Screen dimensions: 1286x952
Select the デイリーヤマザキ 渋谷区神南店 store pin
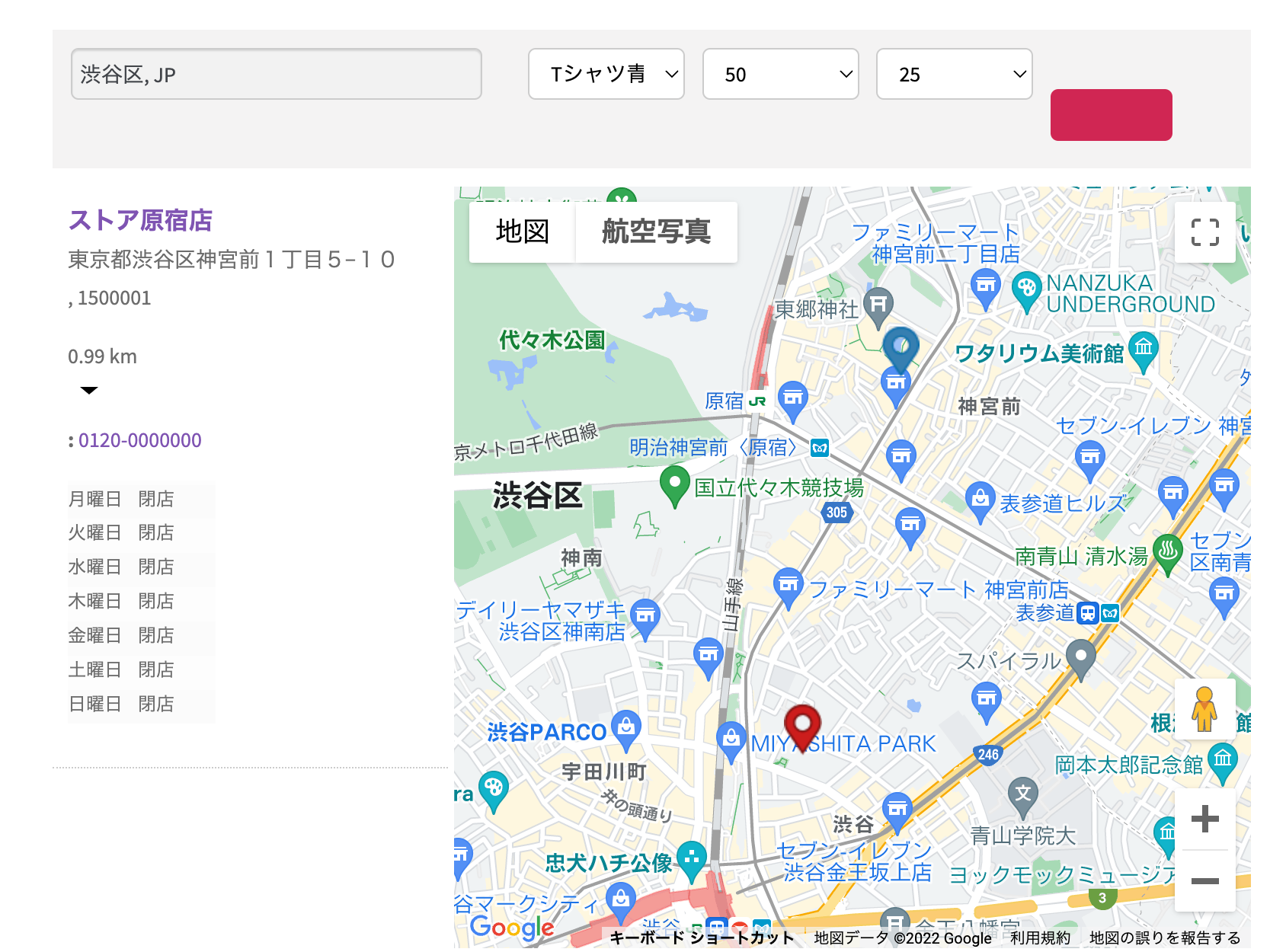click(x=645, y=618)
